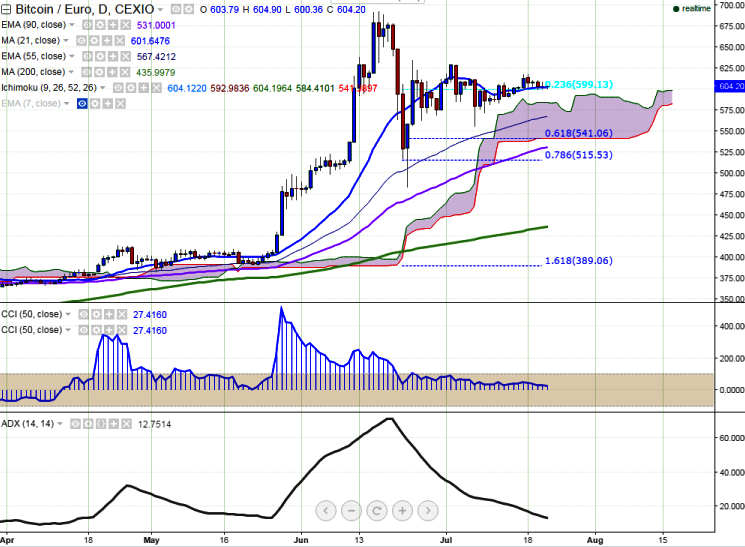745x547 pixels.
Task: Open settings gear for MA (200, close)
Action: pyautogui.click(x=99, y=72)
